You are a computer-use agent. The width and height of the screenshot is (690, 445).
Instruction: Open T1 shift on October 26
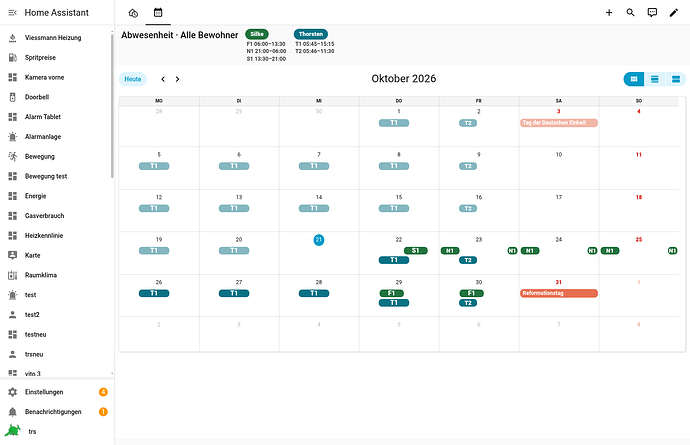(x=154, y=293)
